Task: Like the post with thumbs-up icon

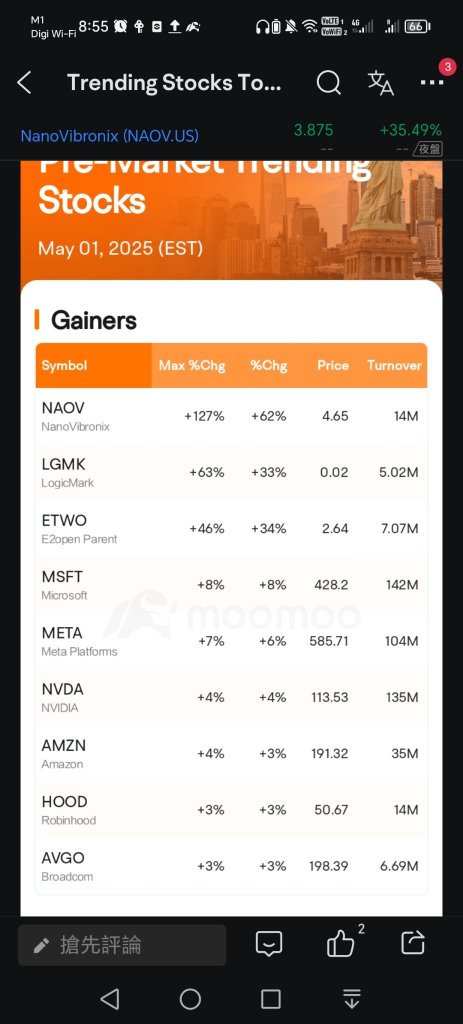Action: pos(341,944)
